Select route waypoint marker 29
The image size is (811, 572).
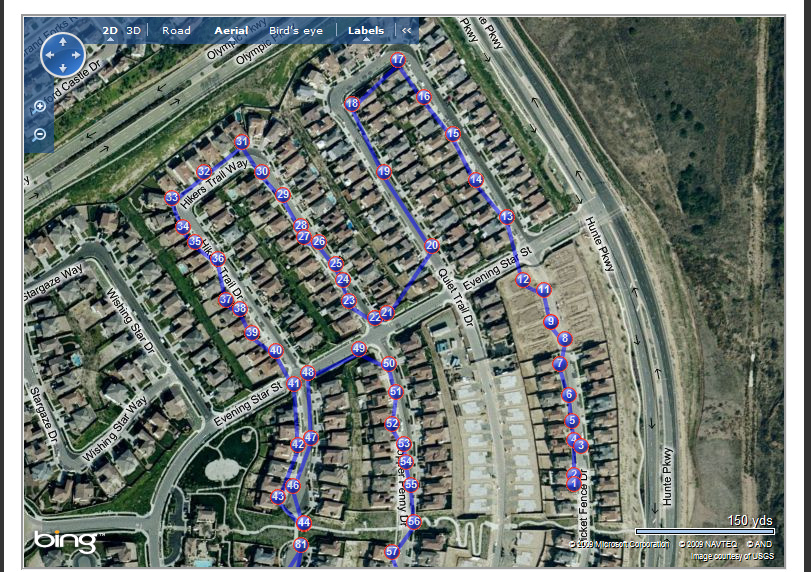click(x=283, y=195)
